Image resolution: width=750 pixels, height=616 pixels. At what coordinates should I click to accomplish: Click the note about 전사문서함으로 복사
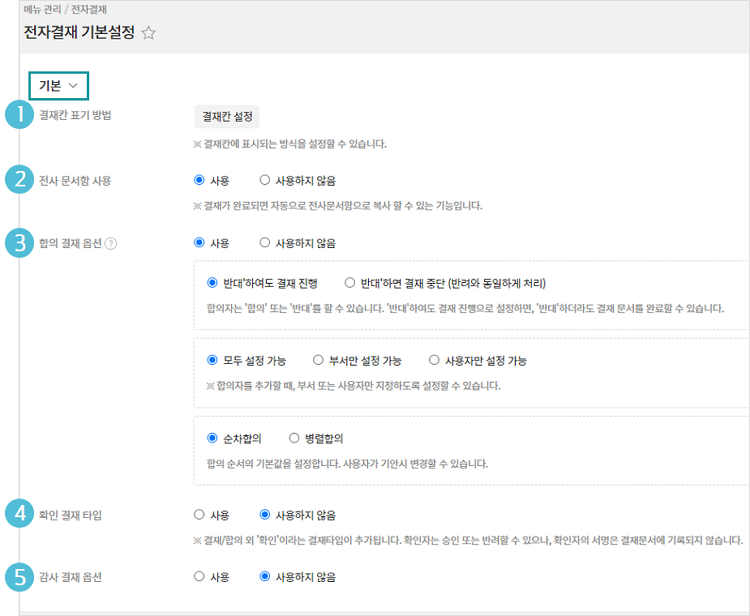[x=338, y=206]
